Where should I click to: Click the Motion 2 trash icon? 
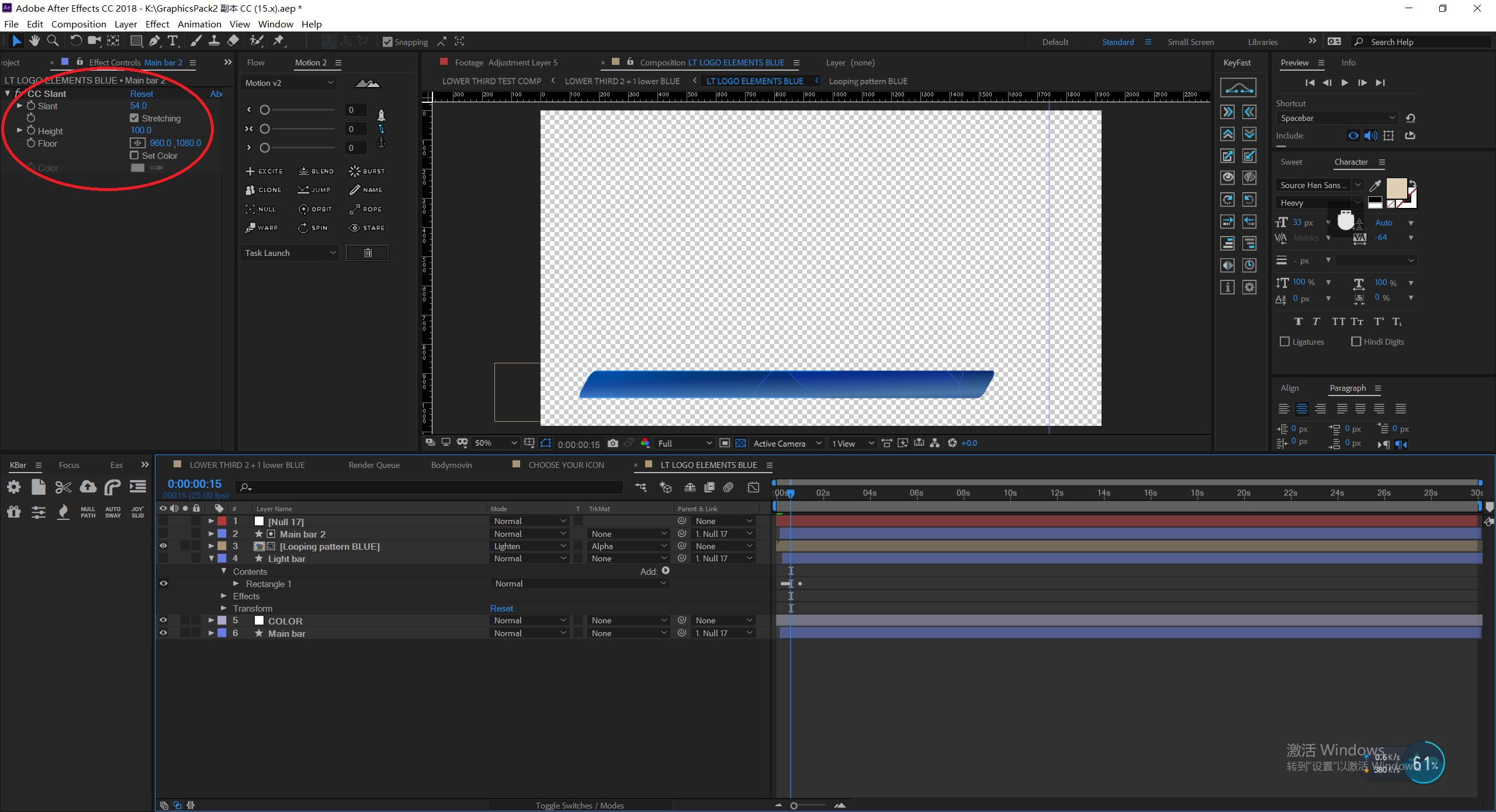point(368,253)
